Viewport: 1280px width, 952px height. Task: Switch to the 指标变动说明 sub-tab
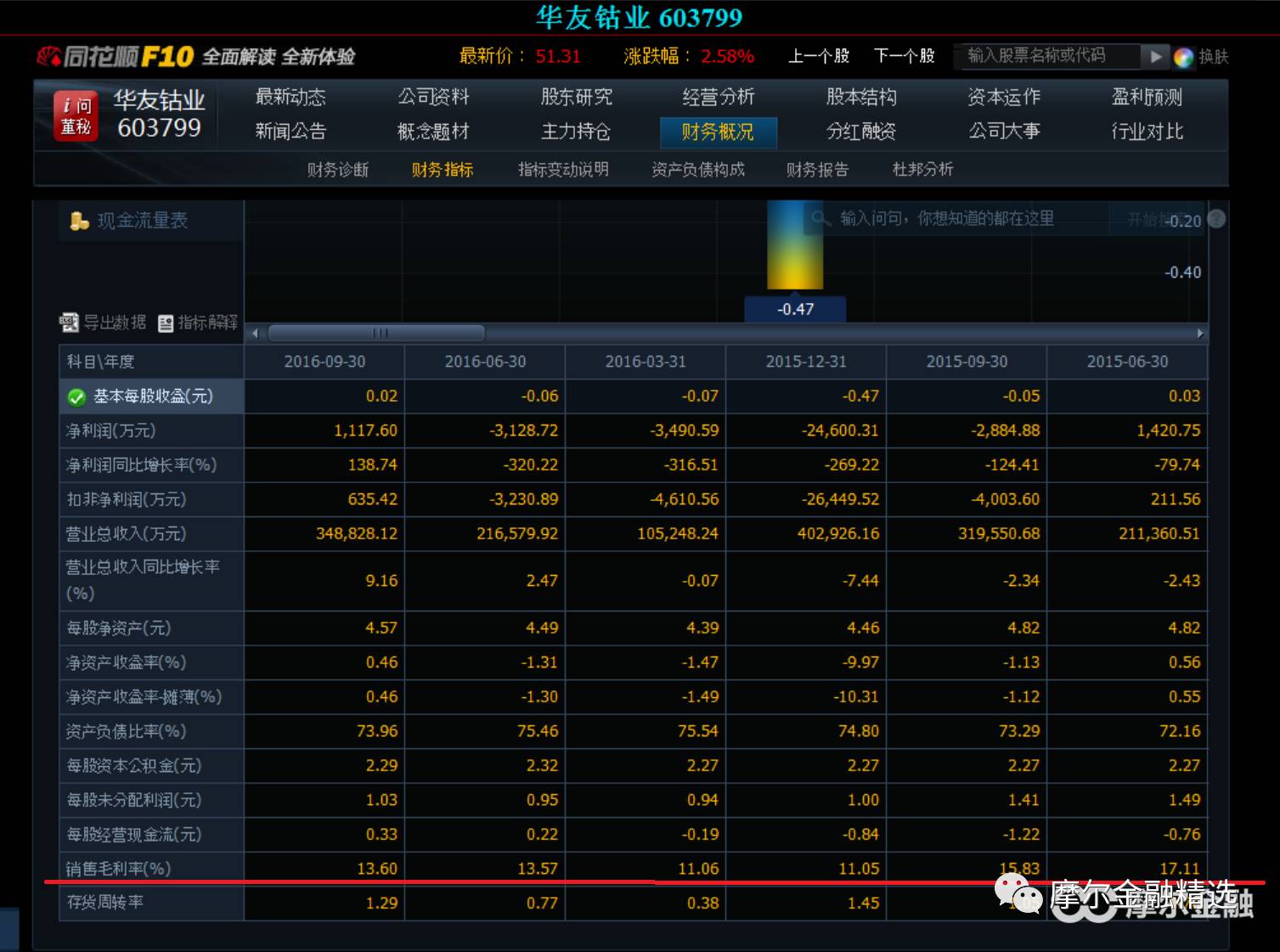pos(563,170)
